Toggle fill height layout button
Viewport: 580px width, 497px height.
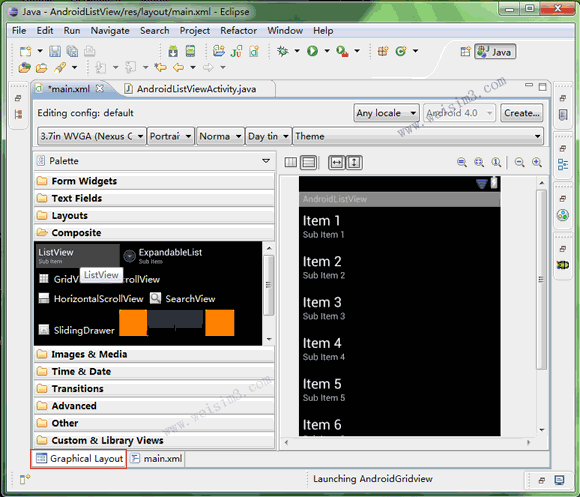(354, 162)
